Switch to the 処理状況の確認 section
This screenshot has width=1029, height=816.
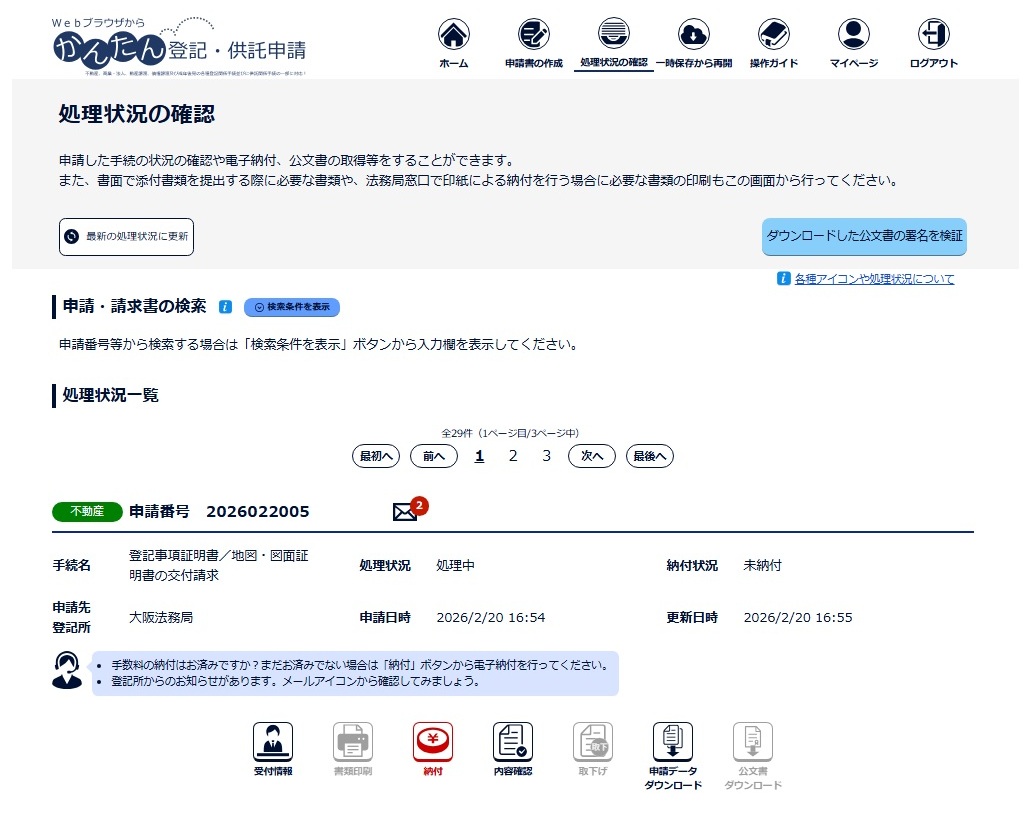(x=613, y=42)
